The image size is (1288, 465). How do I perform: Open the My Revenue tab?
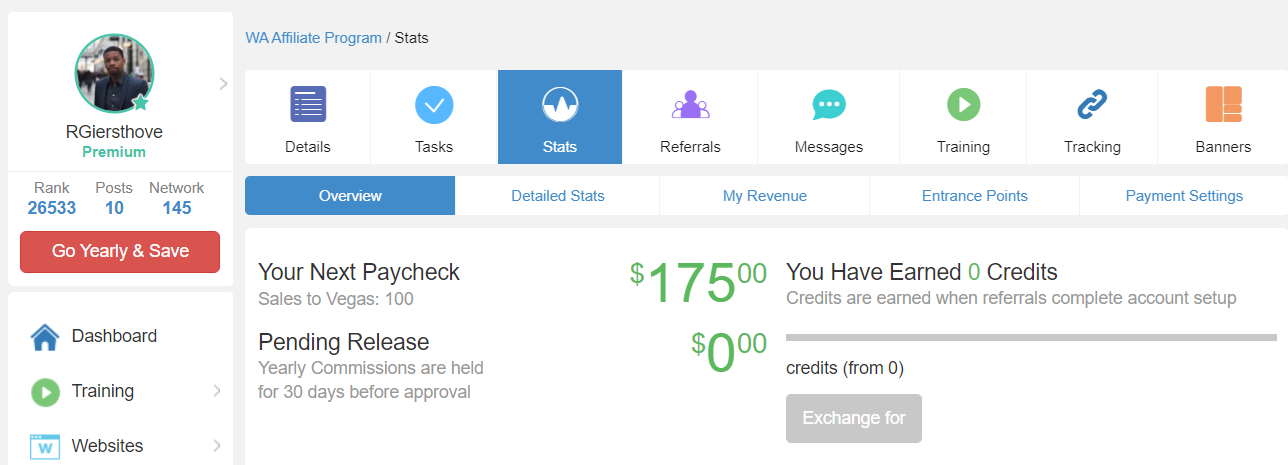click(765, 196)
